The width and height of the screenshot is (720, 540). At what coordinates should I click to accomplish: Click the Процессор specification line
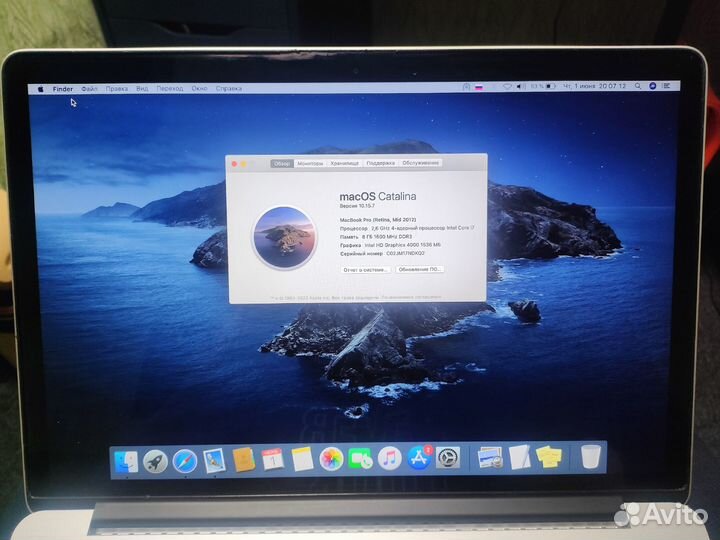pos(407,228)
